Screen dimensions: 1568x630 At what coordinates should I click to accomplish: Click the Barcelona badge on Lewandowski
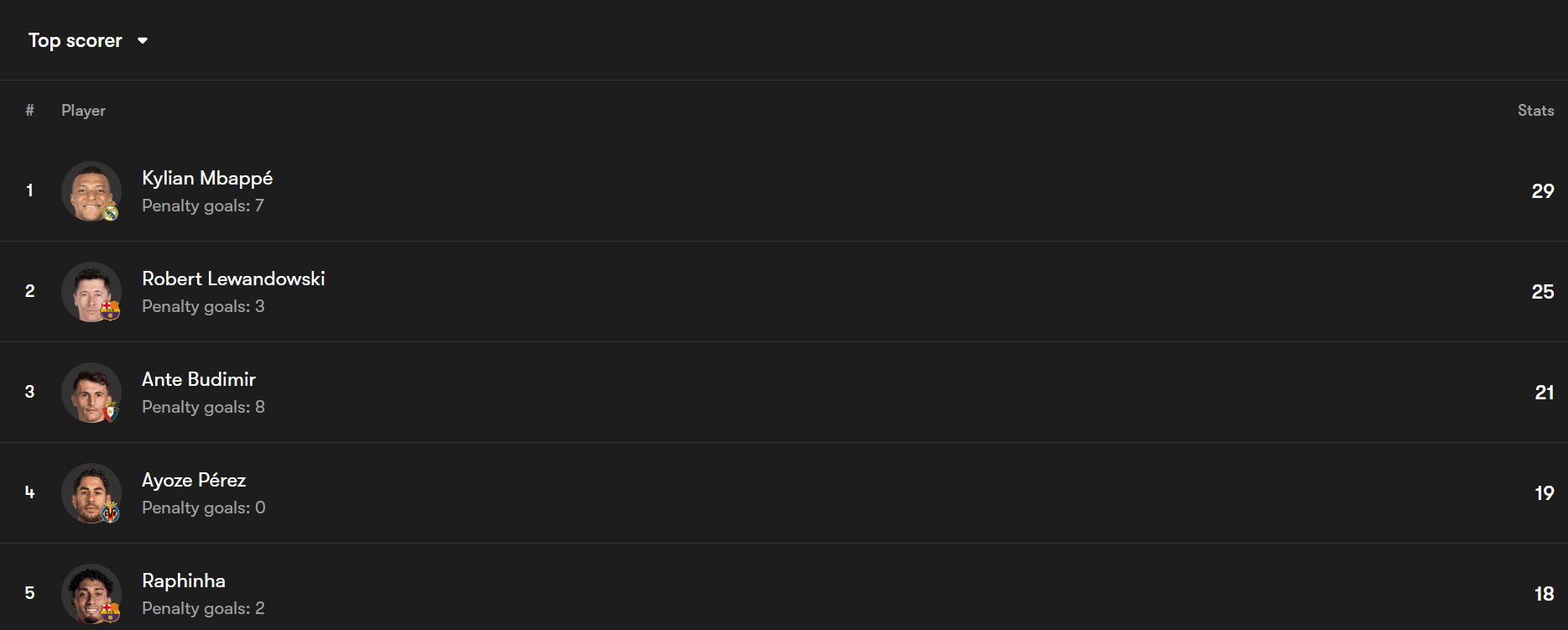point(111,311)
